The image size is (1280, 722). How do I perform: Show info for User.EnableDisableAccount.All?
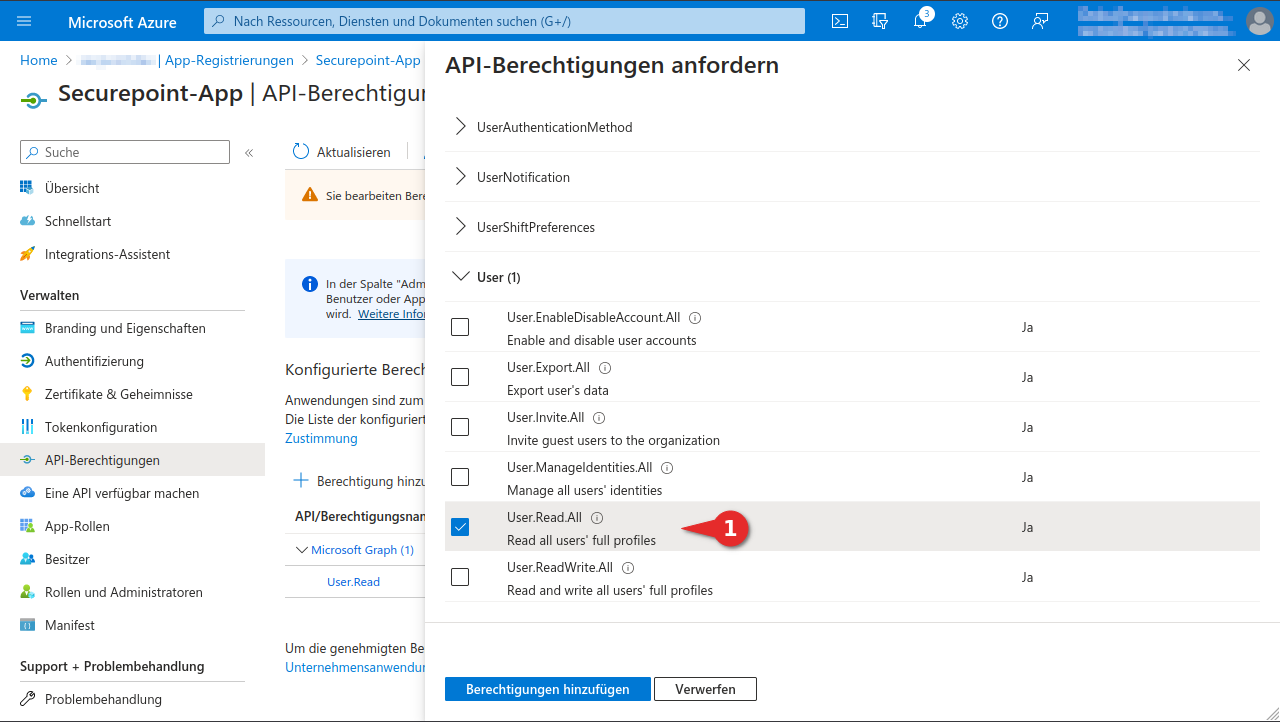[x=695, y=318]
